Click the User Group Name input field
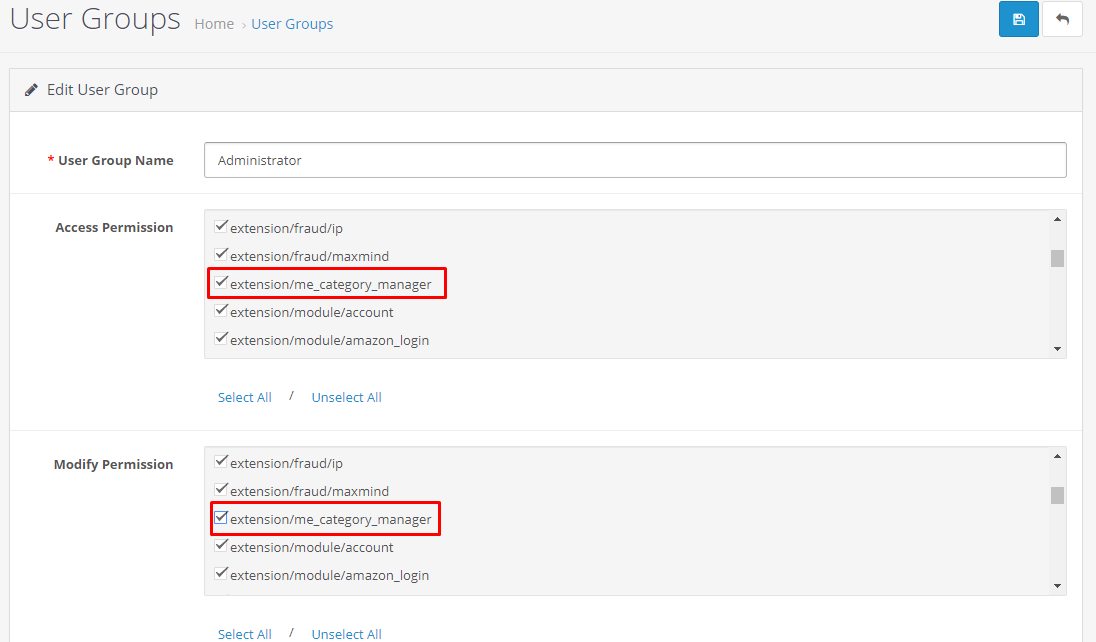1096x642 pixels. 635,160
